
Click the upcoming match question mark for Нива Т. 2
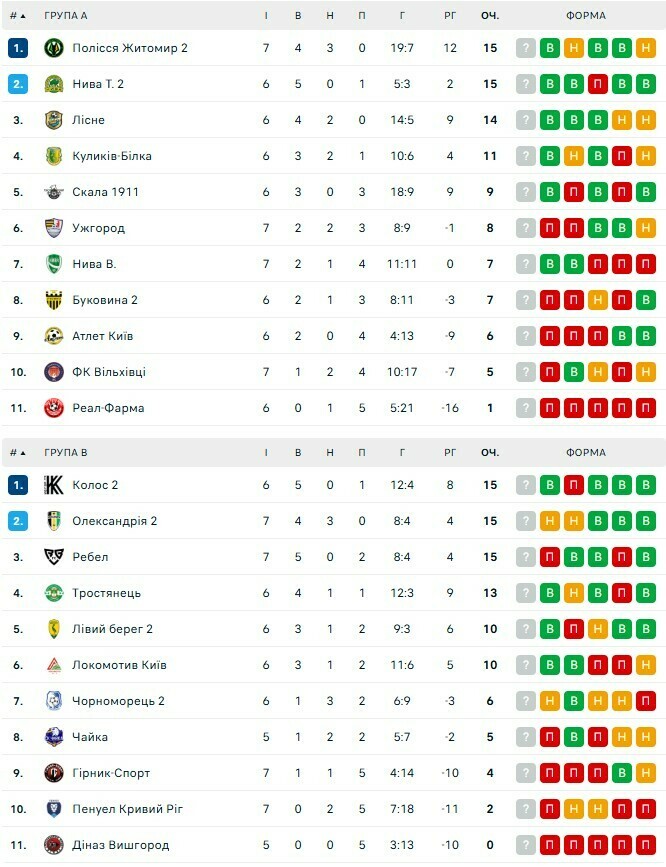pos(526,84)
